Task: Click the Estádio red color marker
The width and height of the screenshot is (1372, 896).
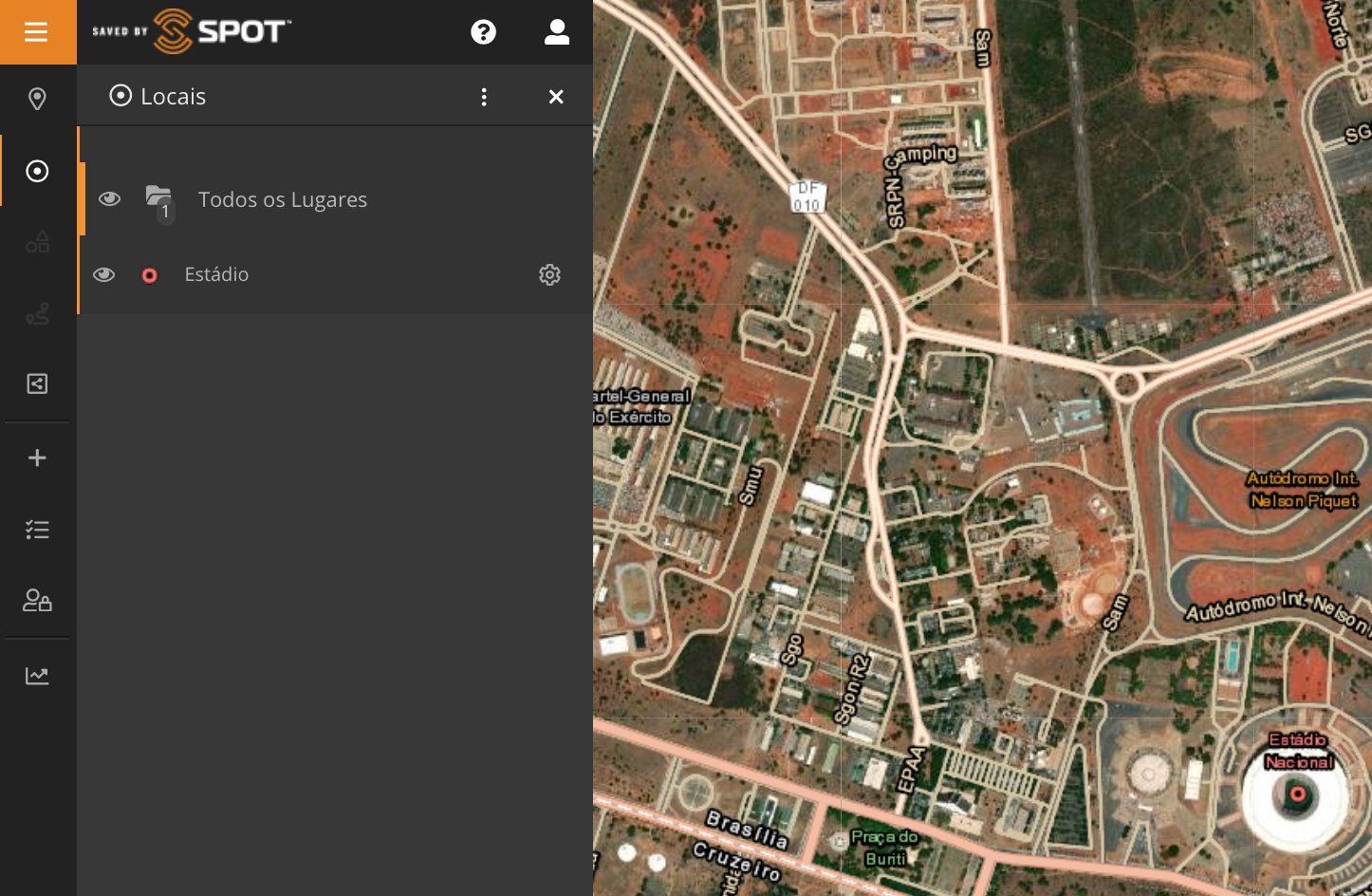Action: tap(149, 275)
